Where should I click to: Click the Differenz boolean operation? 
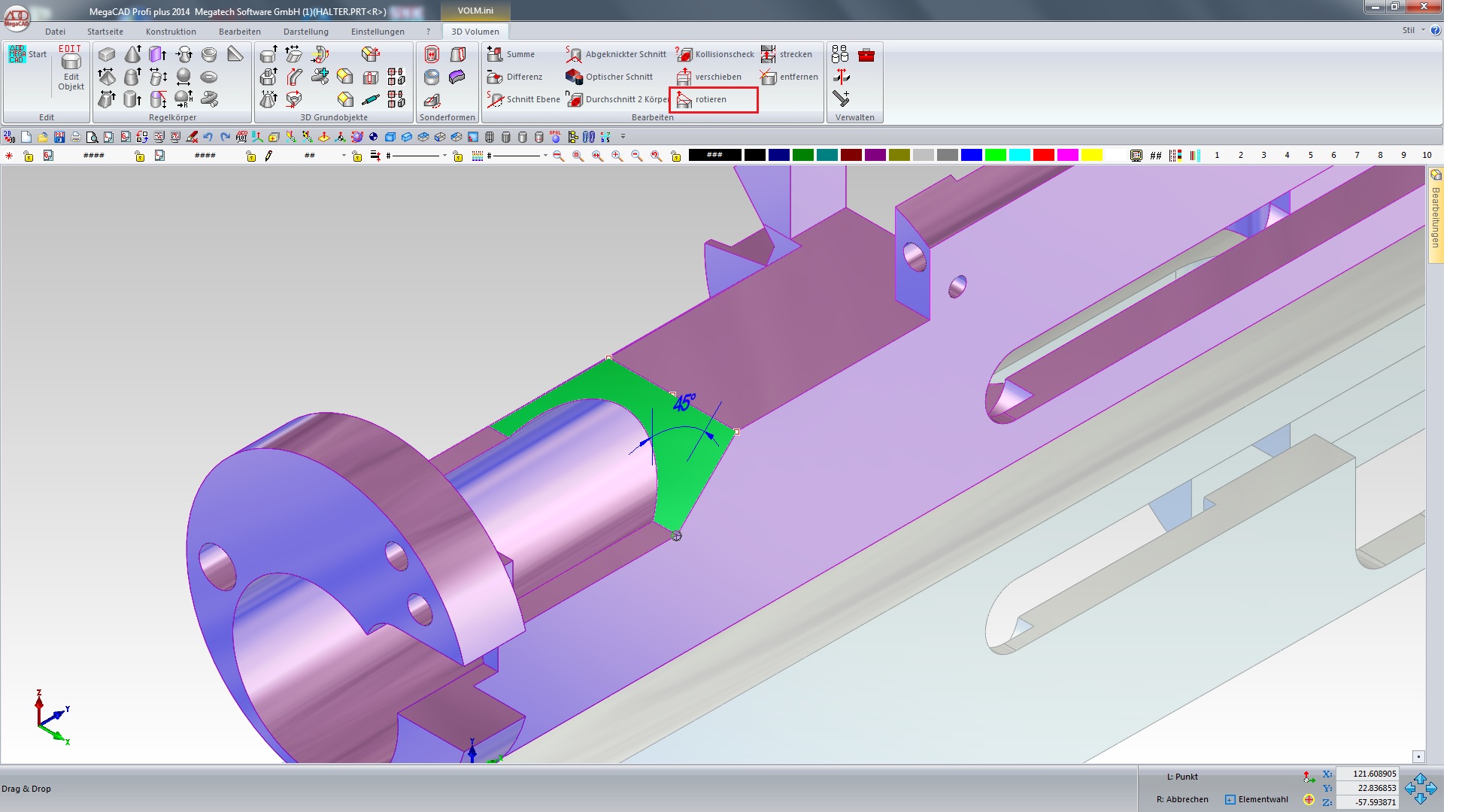(x=515, y=77)
